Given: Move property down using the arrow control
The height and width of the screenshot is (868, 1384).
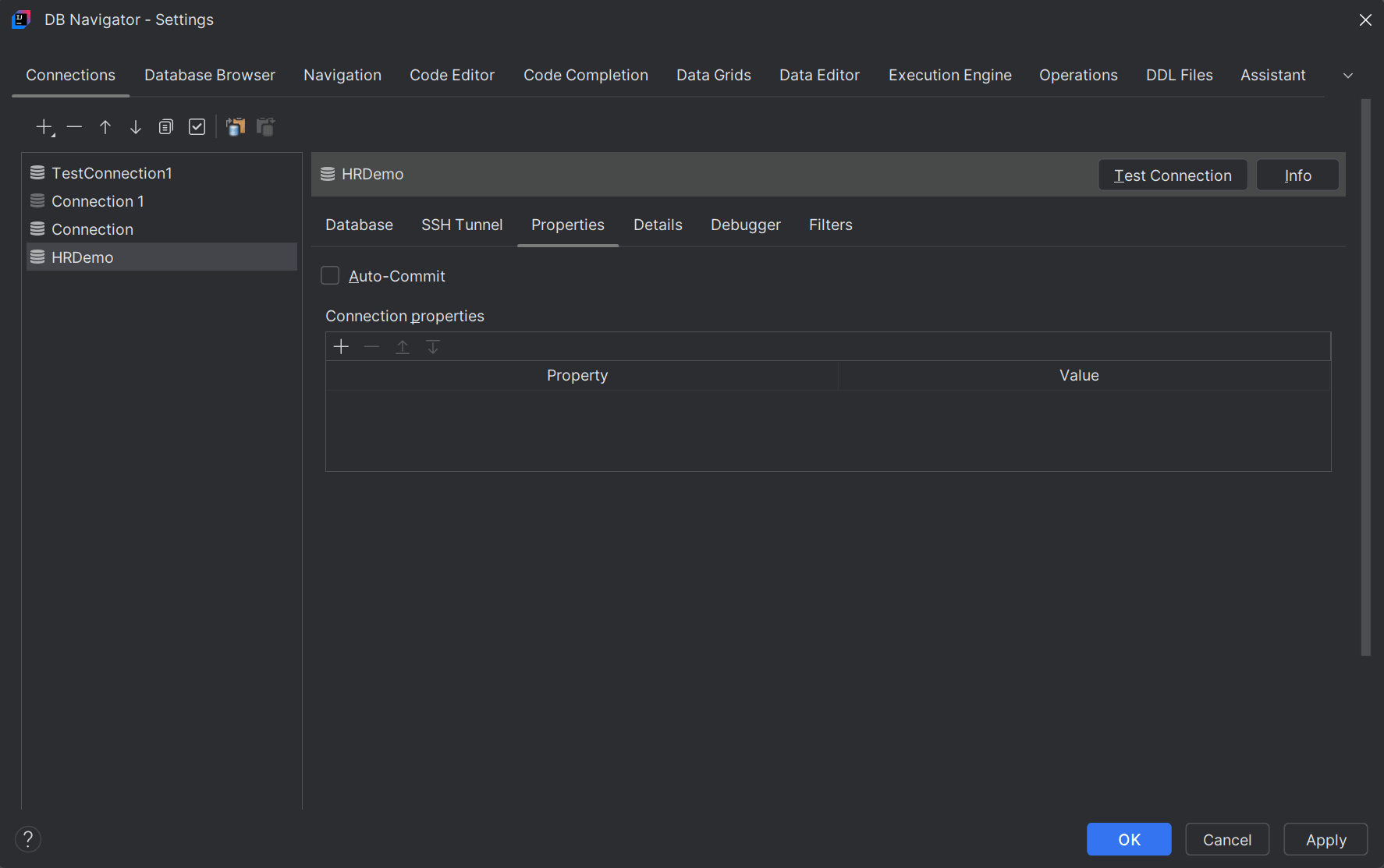Looking at the screenshot, I should click(x=433, y=346).
